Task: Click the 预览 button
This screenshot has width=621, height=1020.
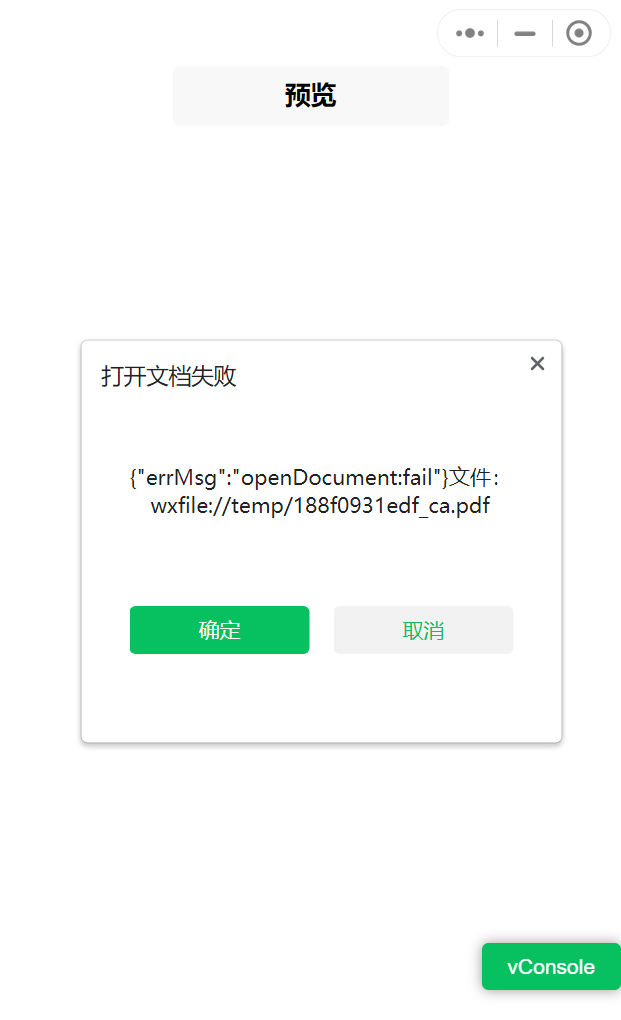Action: tap(311, 96)
